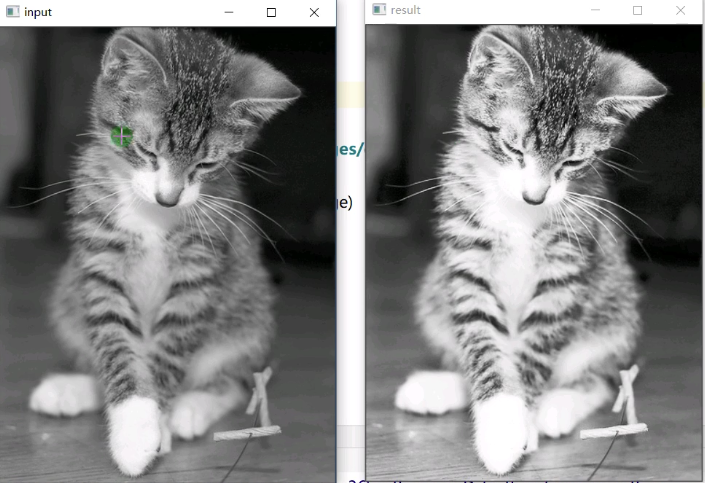Viewport: 705px width, 483px height.
Task: Maximize the result window
Action: pos(638,10)
